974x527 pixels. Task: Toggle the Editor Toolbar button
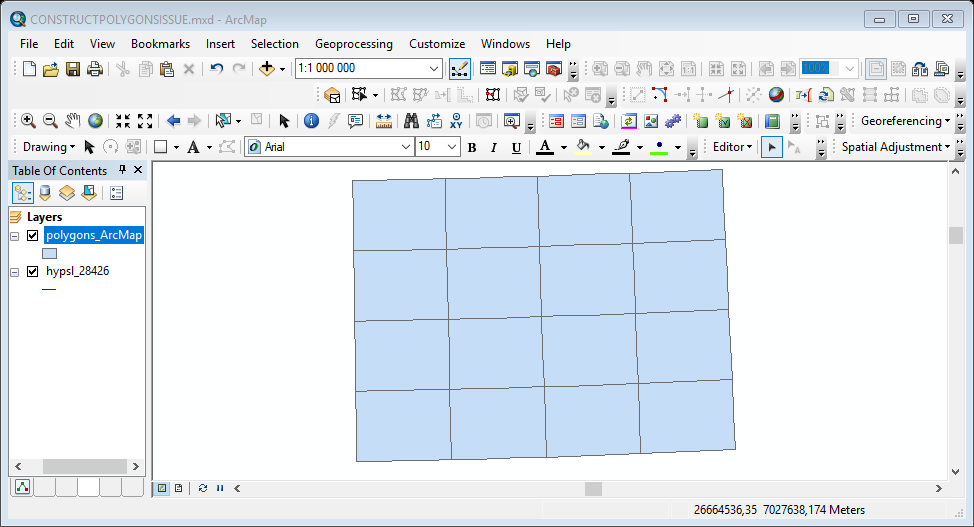coord(460,68)
